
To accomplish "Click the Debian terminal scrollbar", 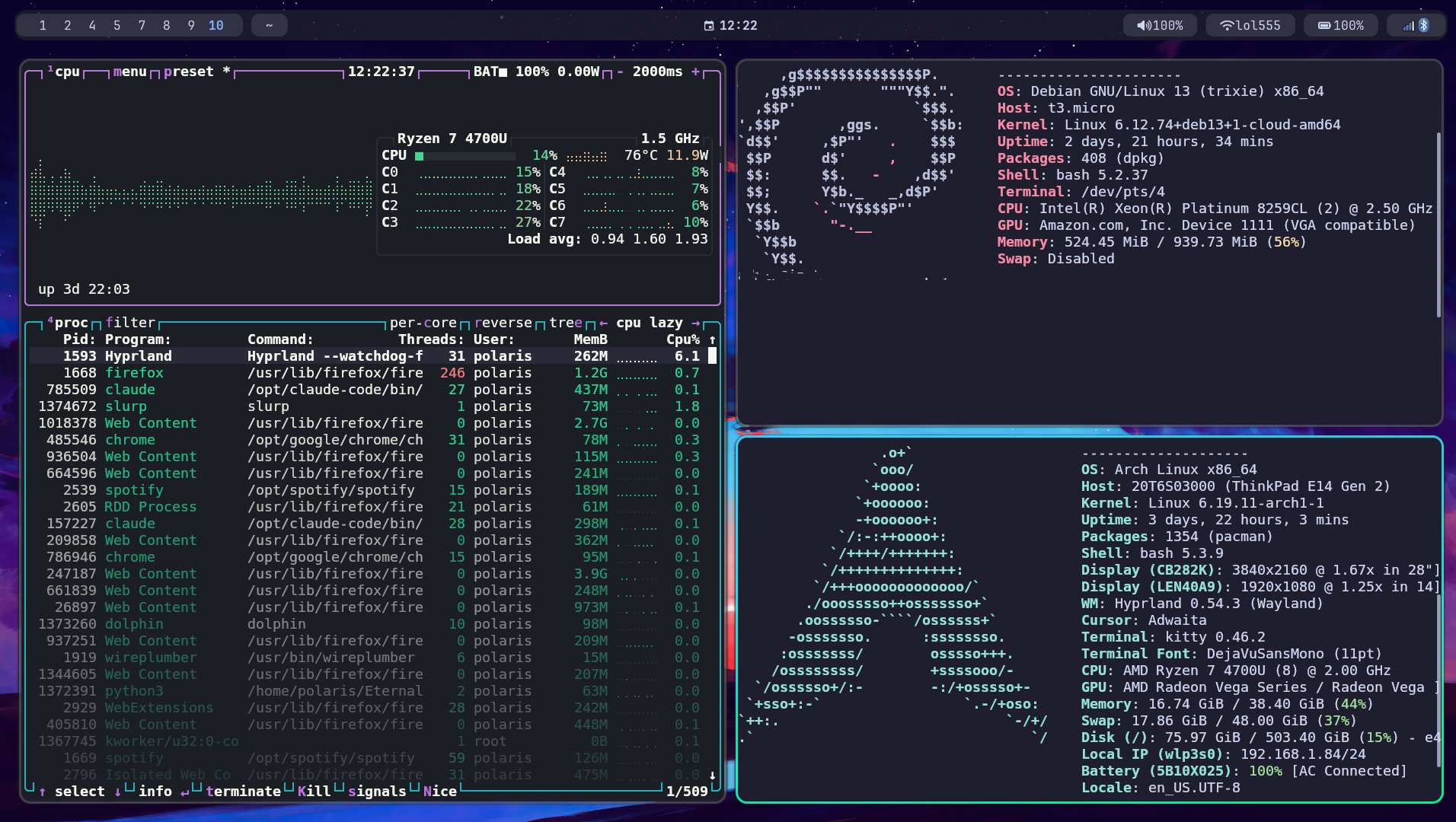I will (x=1438, y=225).
